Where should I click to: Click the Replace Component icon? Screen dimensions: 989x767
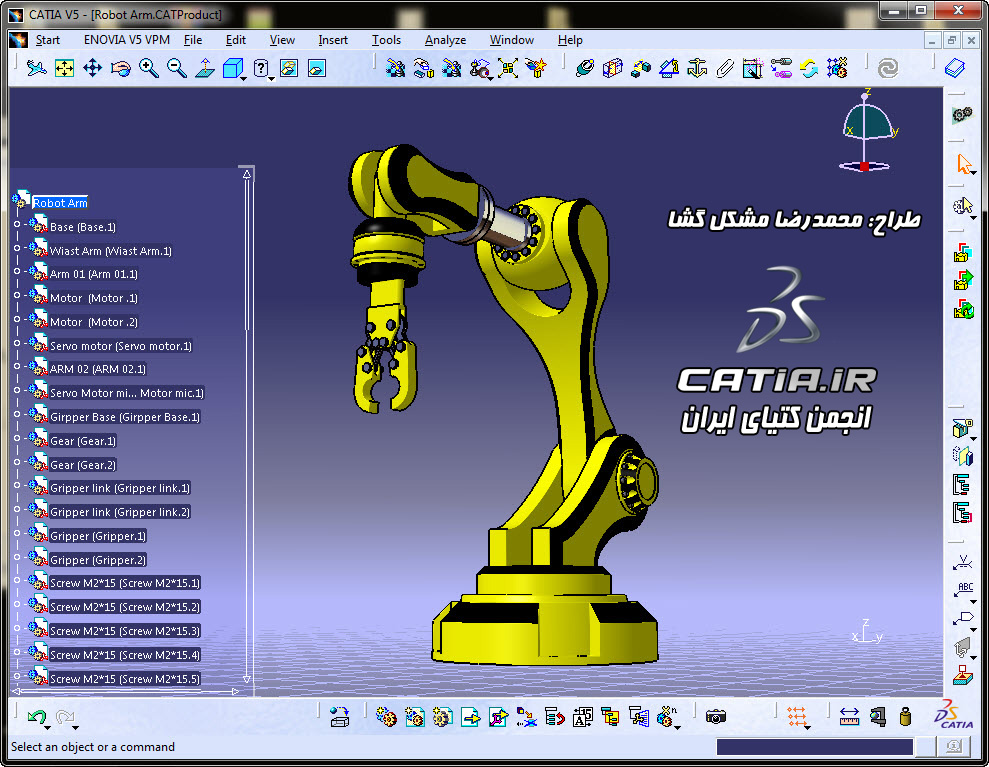[526, 717]
